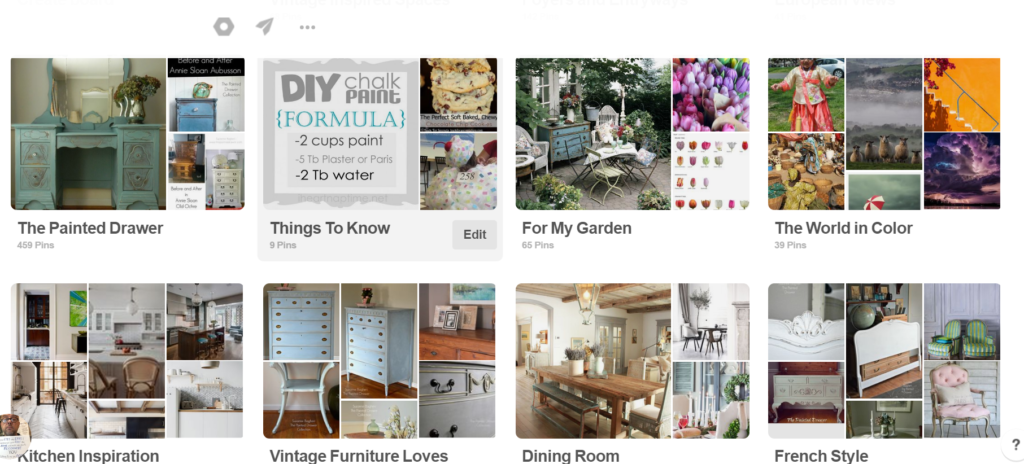This screenshot has height=464, width=1024.
Task: Click the teal vanity dresser cover image
Action: pyautogui.click(x=88, y=134)
